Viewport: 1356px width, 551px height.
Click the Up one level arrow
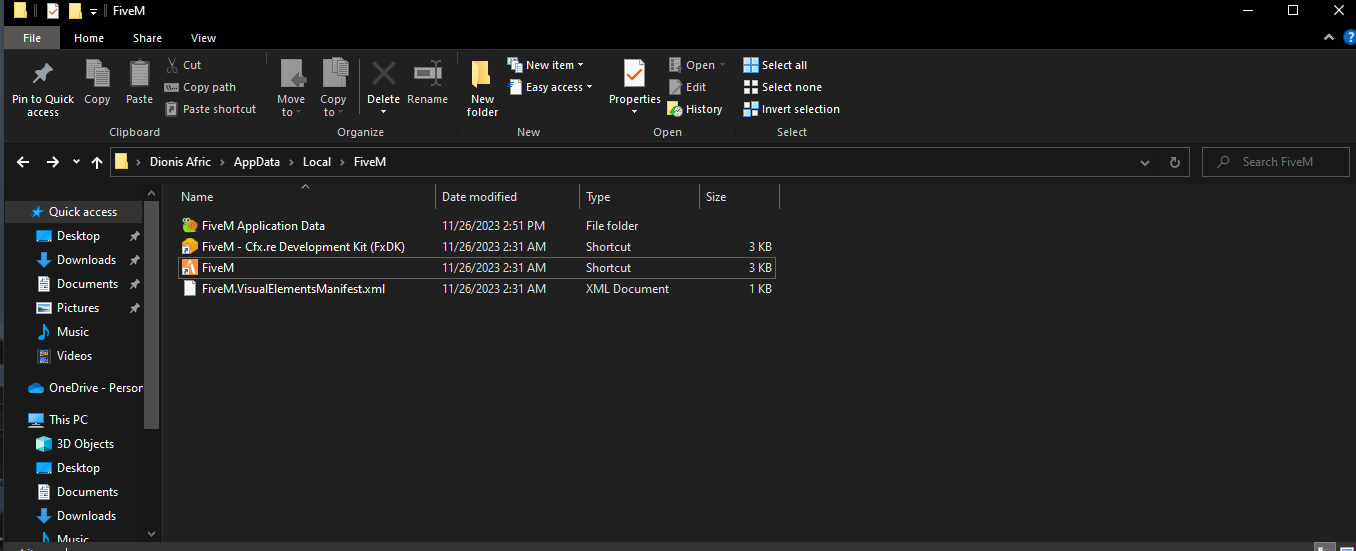pyautogui.click(x=97, y=162)
